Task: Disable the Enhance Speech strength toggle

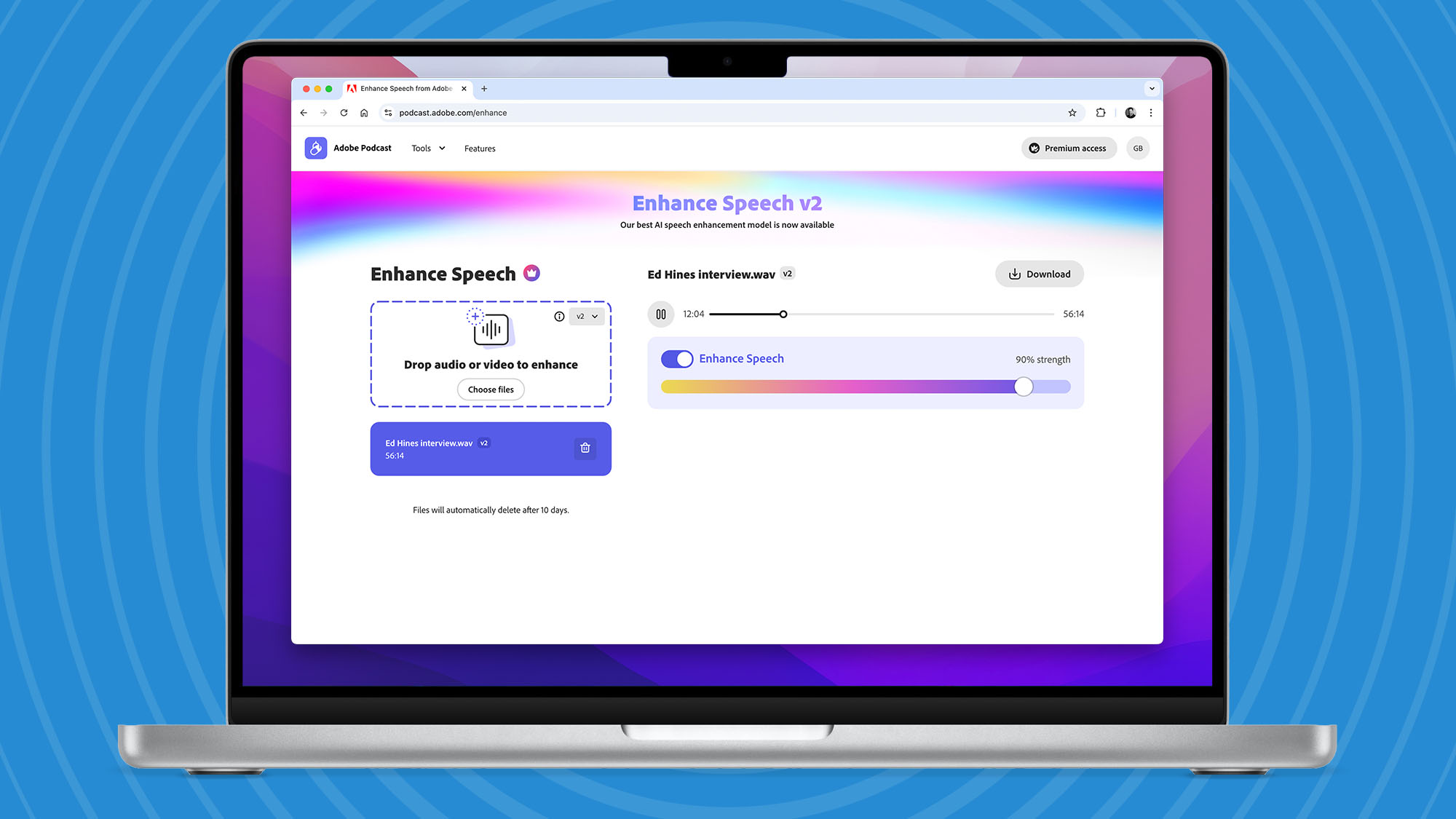Action: click(675, 358)
